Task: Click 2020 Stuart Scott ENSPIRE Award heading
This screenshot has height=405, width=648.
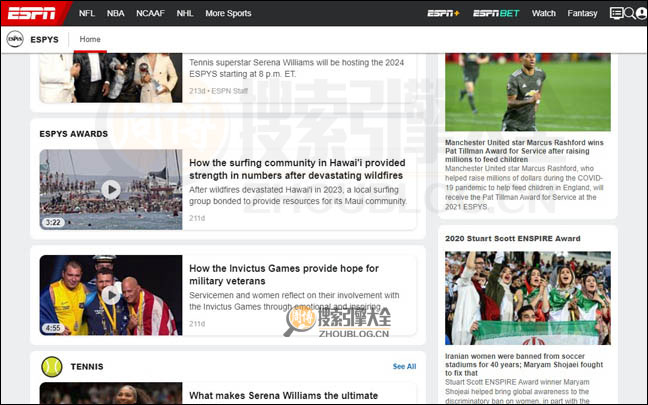Action: click(x=512, y=238)
